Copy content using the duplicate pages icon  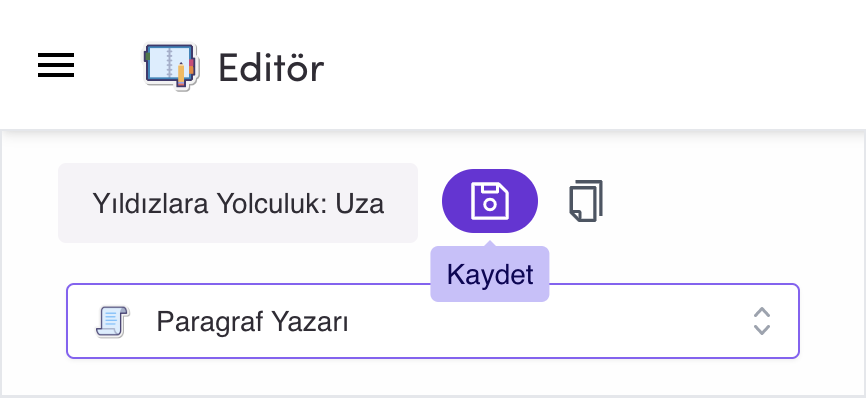tap(586, 201)
